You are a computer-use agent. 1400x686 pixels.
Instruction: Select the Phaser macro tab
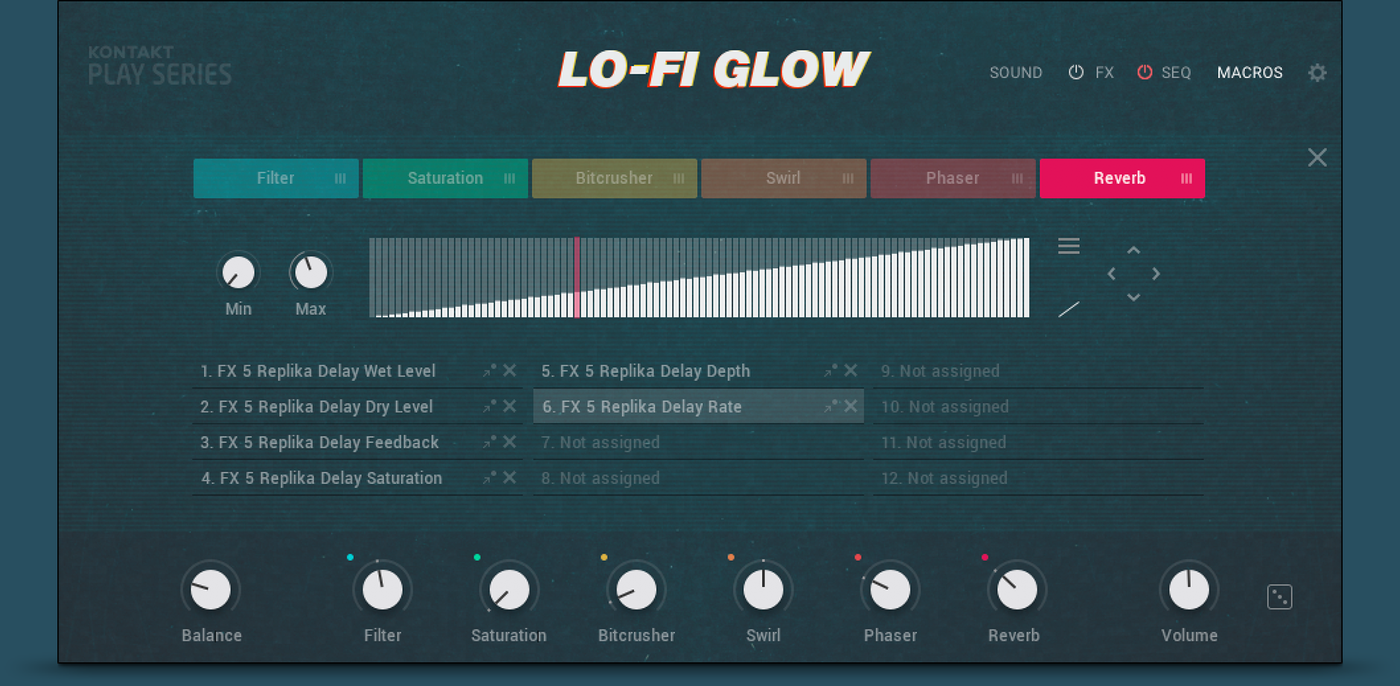[x=953, y=178]
